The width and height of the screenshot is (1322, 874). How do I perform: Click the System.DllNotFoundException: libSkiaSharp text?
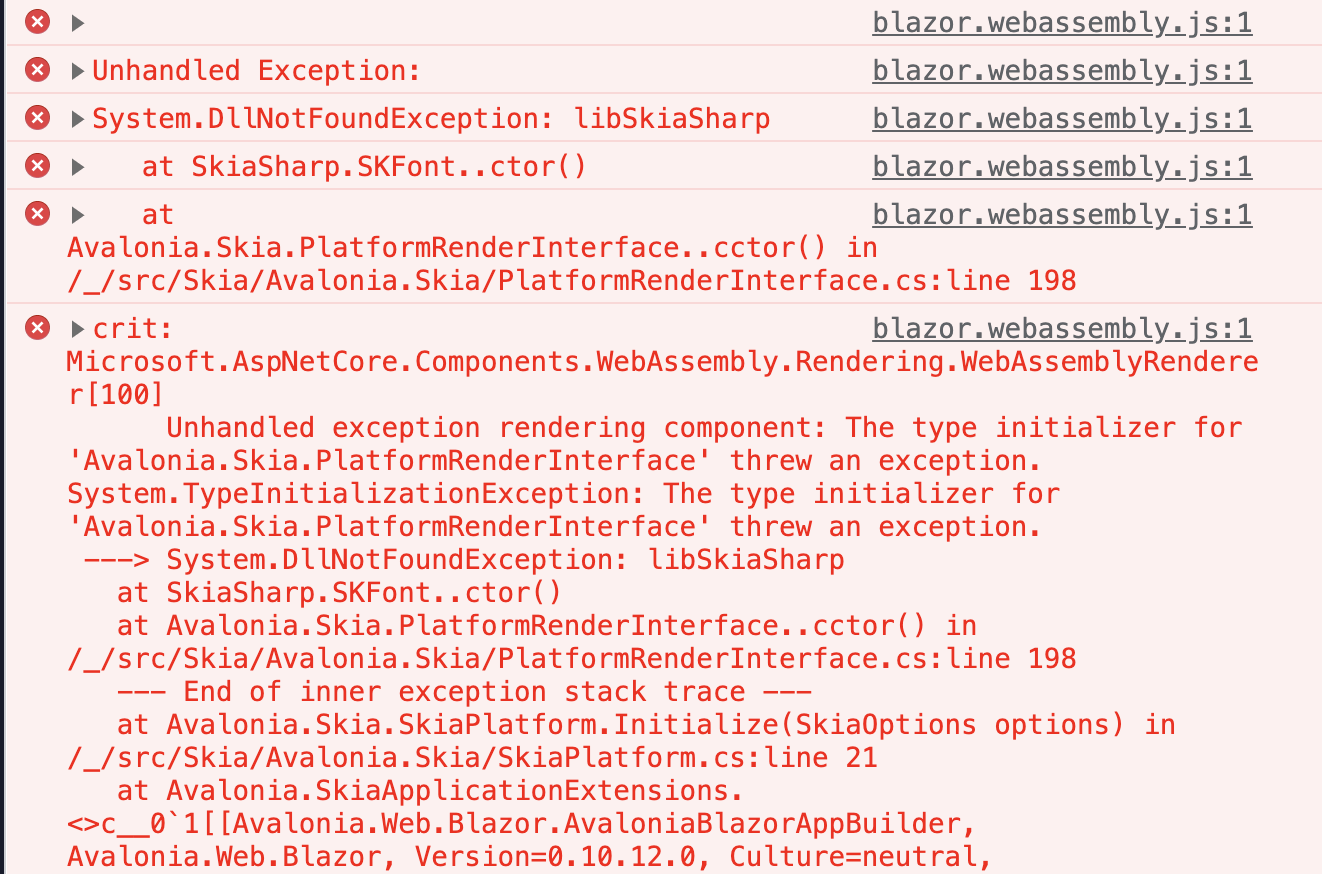(431, 119)
